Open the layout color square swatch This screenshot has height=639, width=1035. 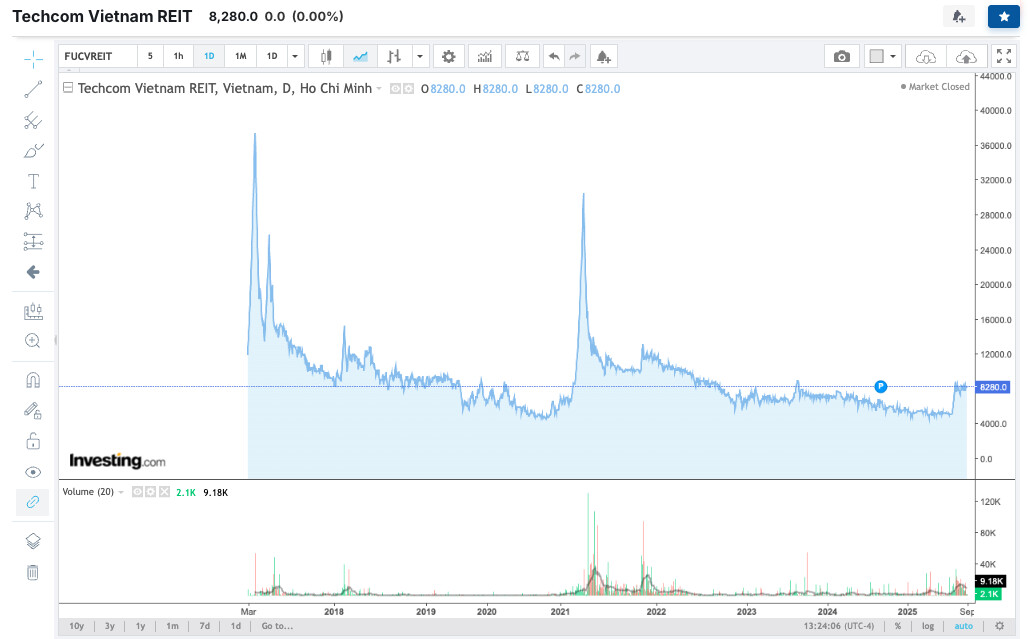tap(877, 56)
